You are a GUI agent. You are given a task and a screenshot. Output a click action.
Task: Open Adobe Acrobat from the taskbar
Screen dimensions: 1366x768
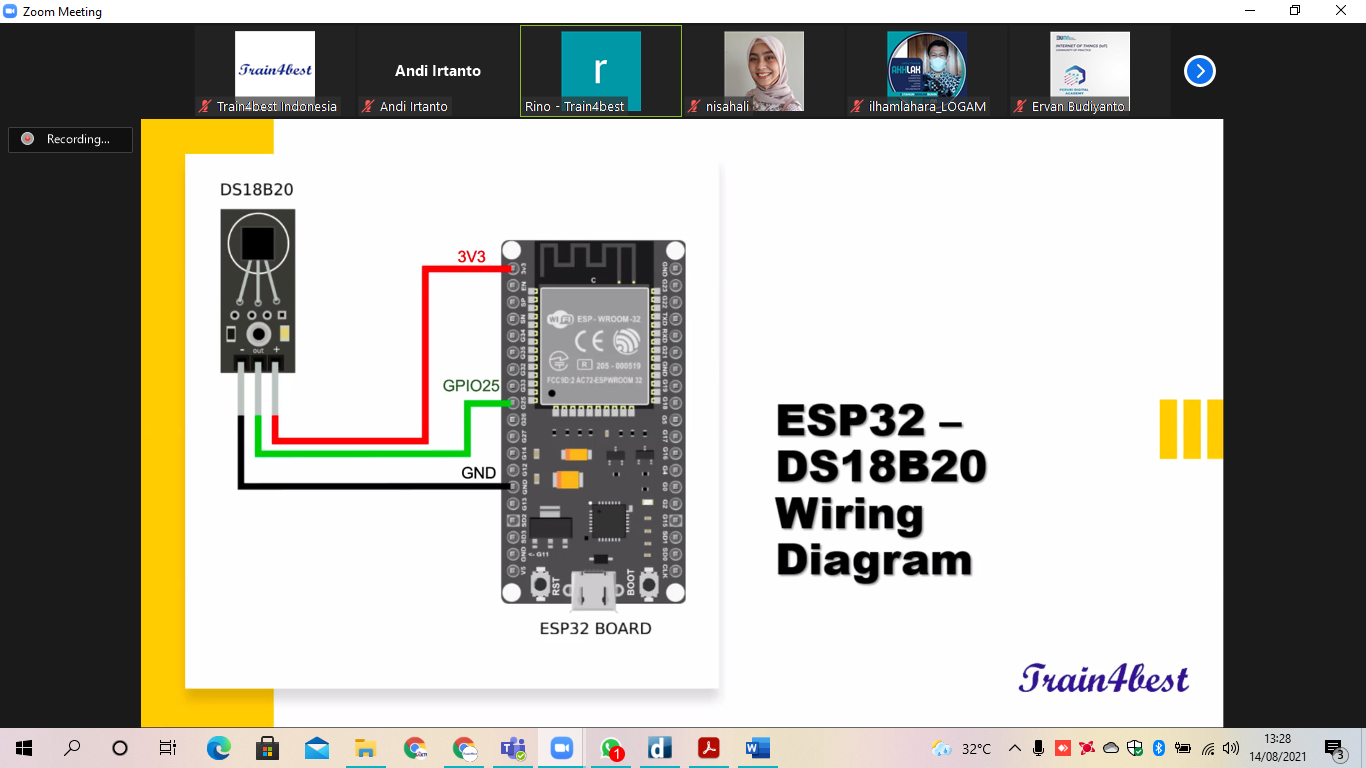(709, 748)
